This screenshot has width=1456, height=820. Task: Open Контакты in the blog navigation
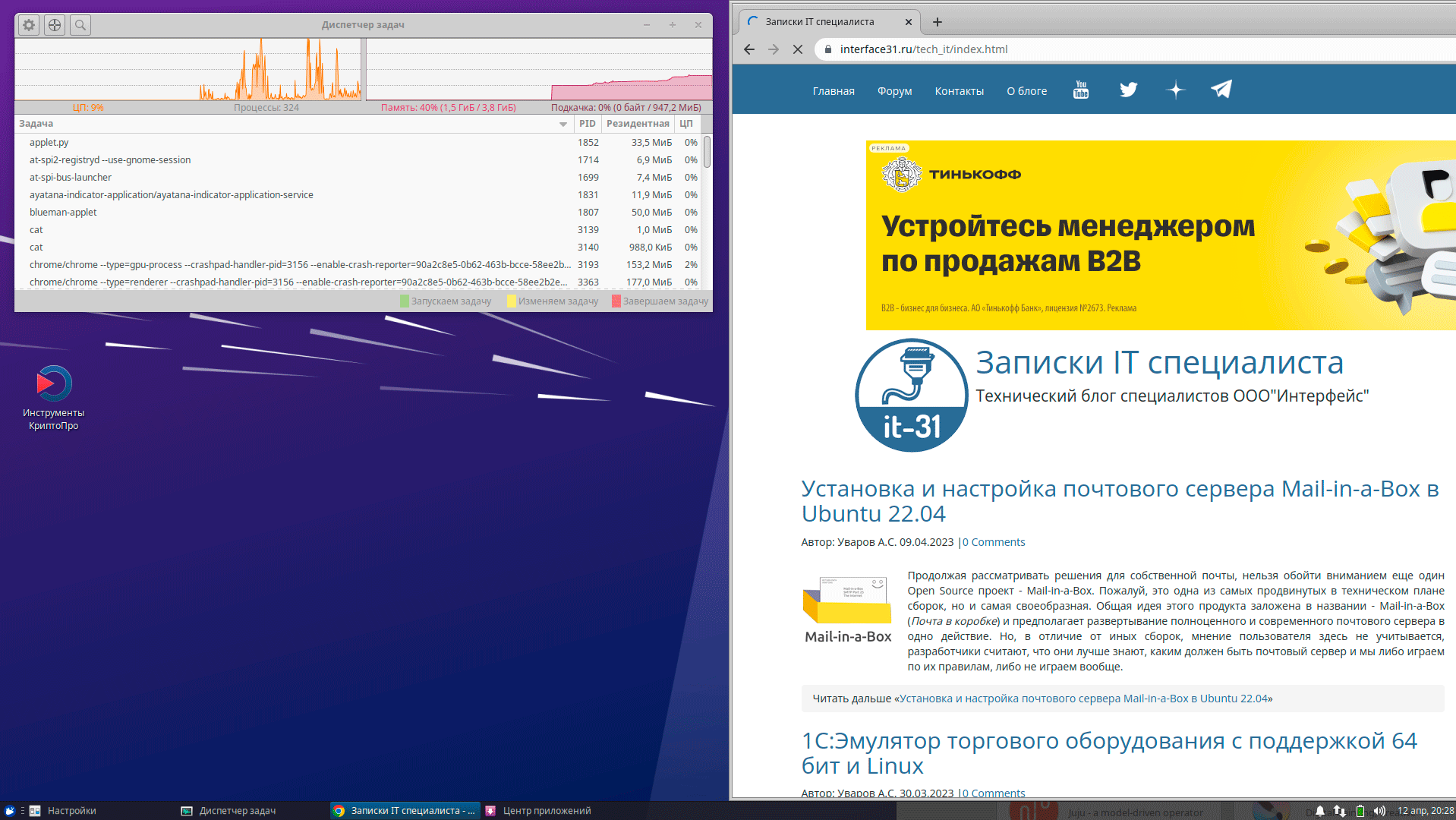pos(960,91)
